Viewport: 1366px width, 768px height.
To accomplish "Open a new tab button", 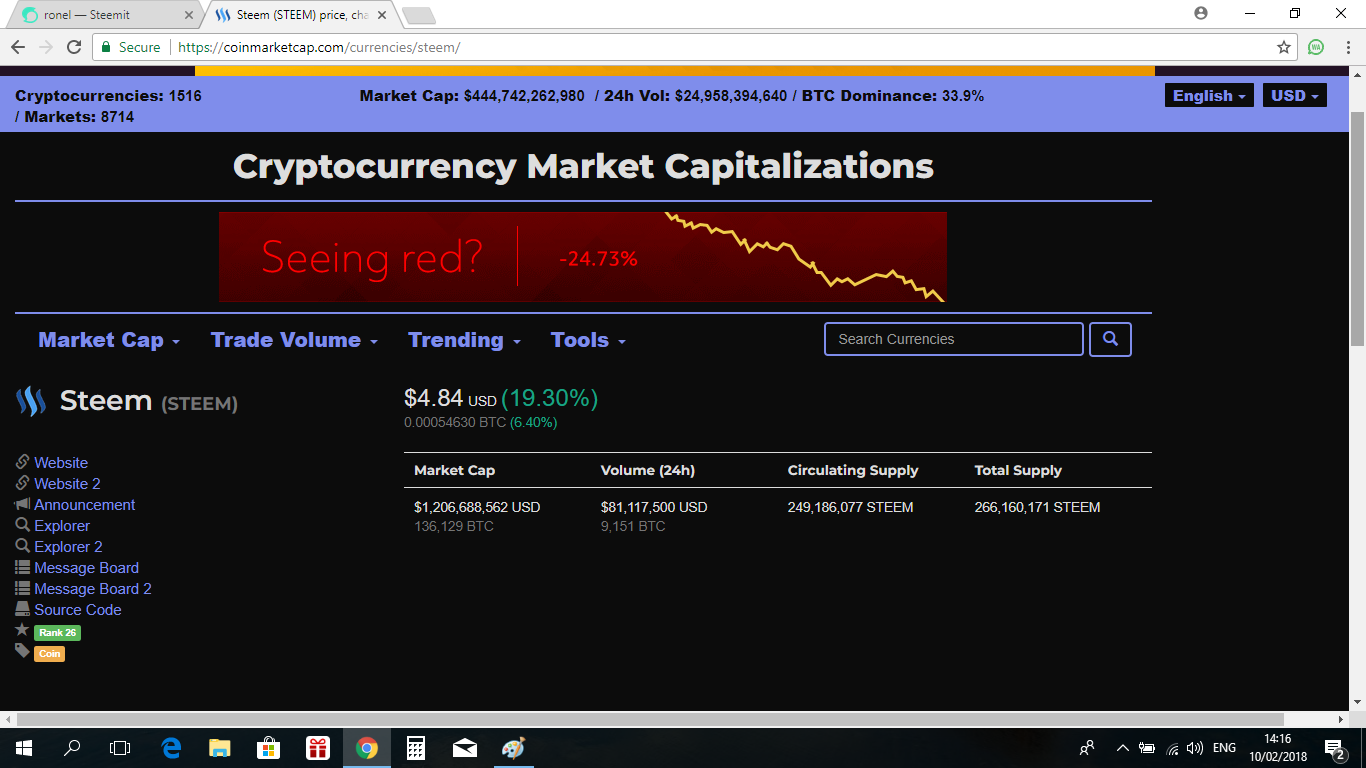I will point(418,15).
